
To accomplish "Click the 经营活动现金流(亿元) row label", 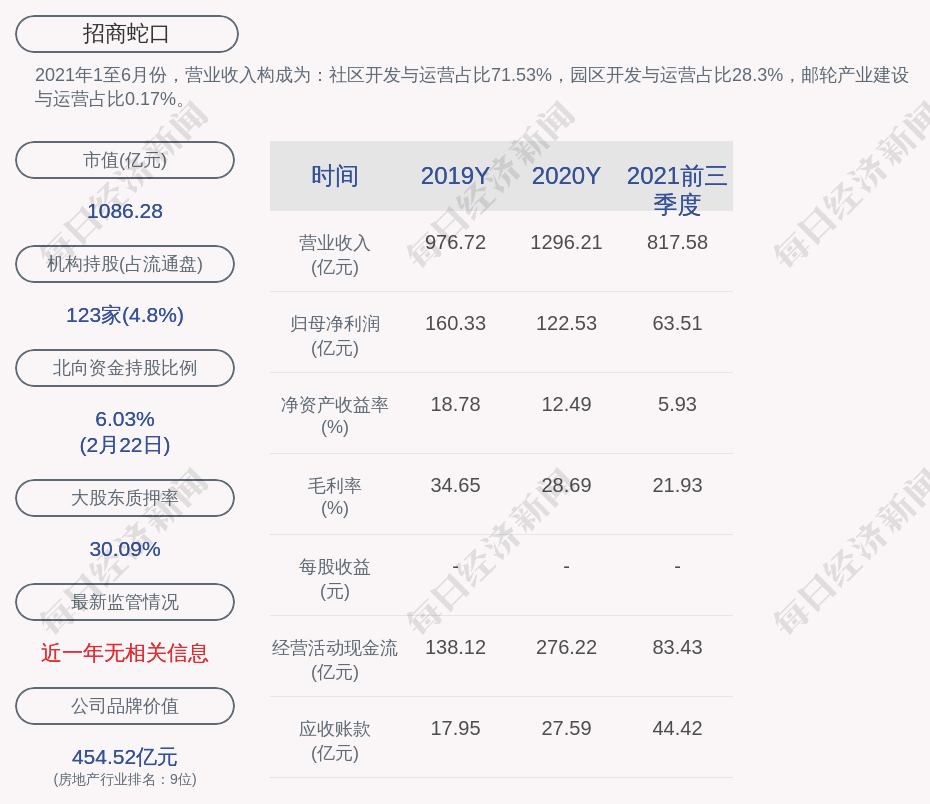I will (335, 660).
